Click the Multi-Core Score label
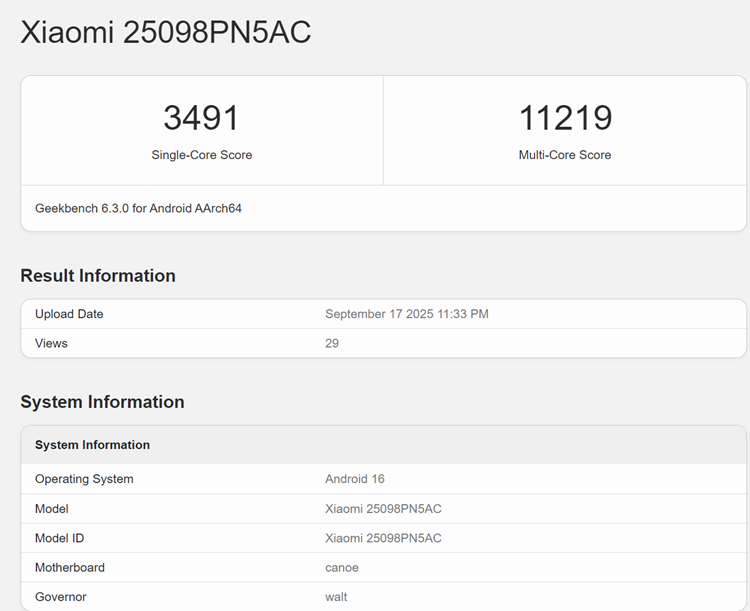 (565, 155)
